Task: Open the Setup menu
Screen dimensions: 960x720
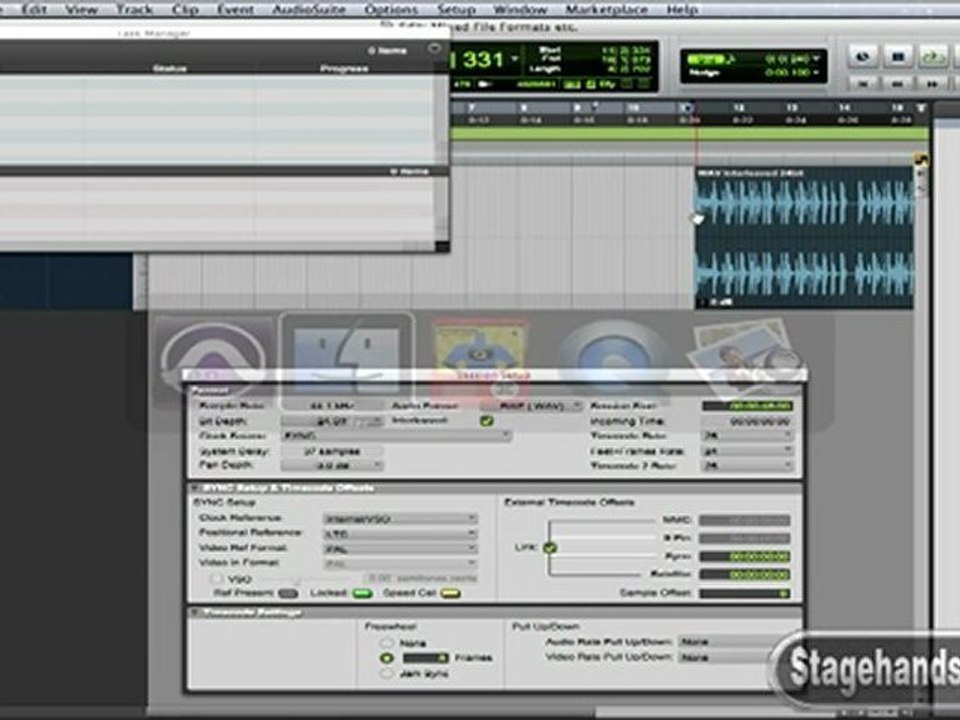Action: pyautogui.click(x=456, y=9)
